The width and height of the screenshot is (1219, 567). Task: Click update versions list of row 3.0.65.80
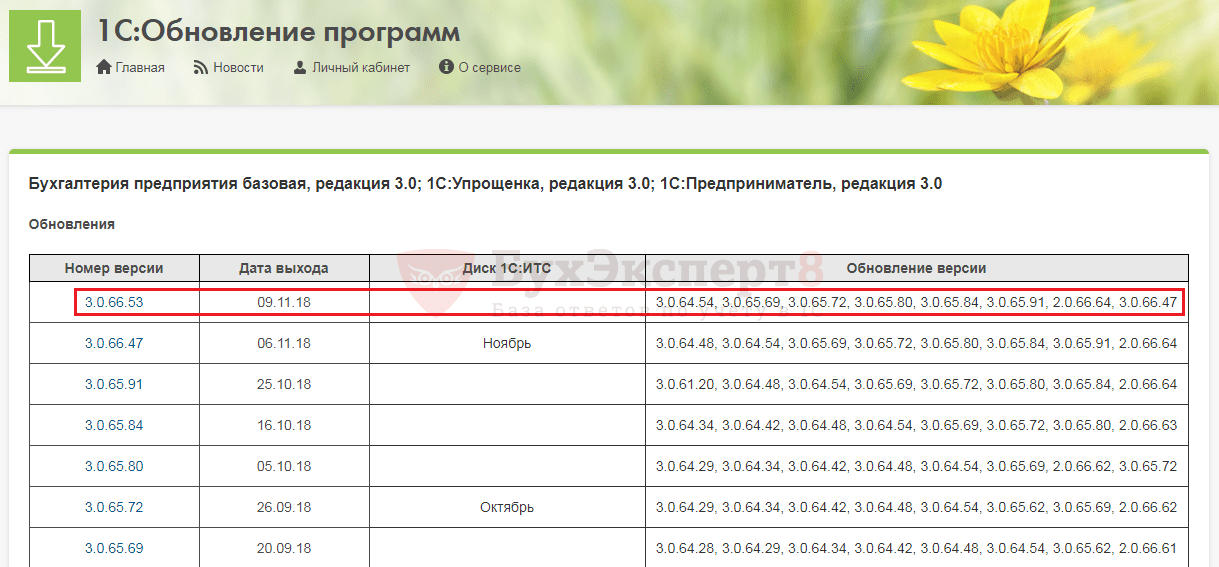pyautogui.click(x=916, y=466)
